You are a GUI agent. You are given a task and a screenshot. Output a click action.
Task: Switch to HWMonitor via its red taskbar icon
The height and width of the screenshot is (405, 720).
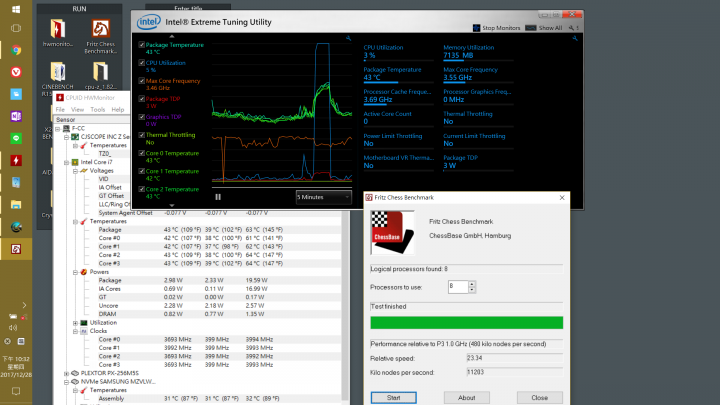(x=16, y=160)
